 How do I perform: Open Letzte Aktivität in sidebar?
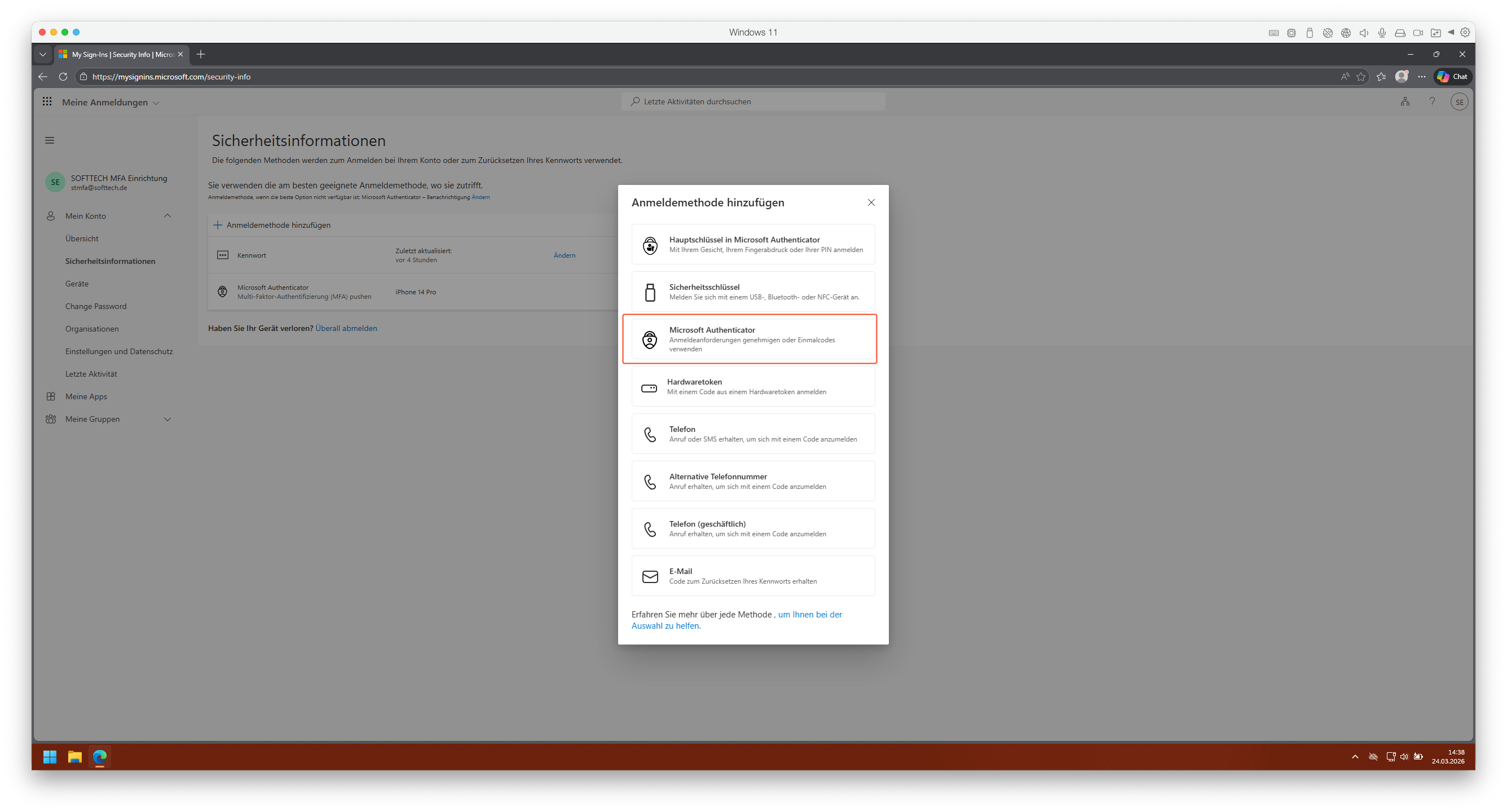coord(91,374)
